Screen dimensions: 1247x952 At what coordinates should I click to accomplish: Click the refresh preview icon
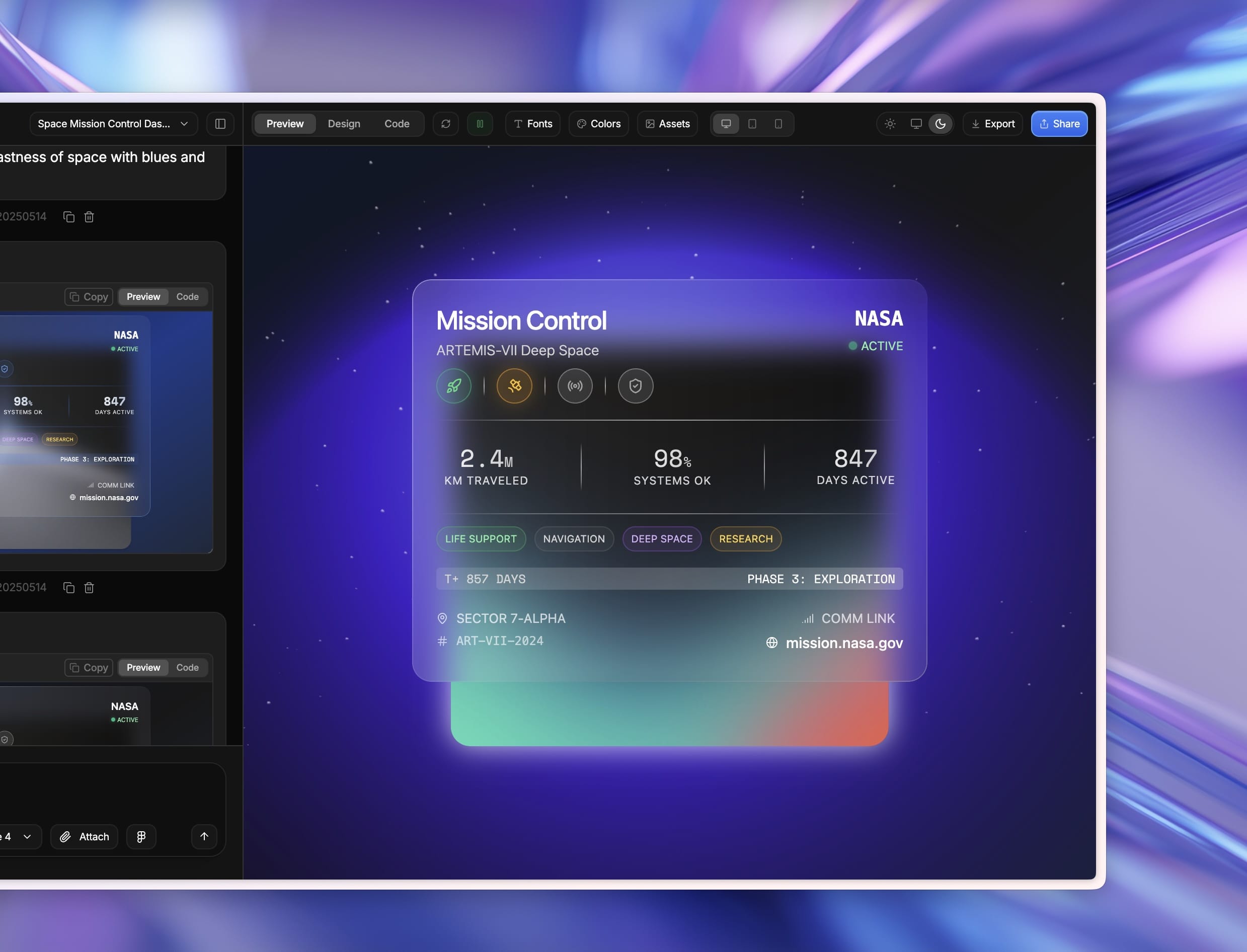[x=445, y=124]
